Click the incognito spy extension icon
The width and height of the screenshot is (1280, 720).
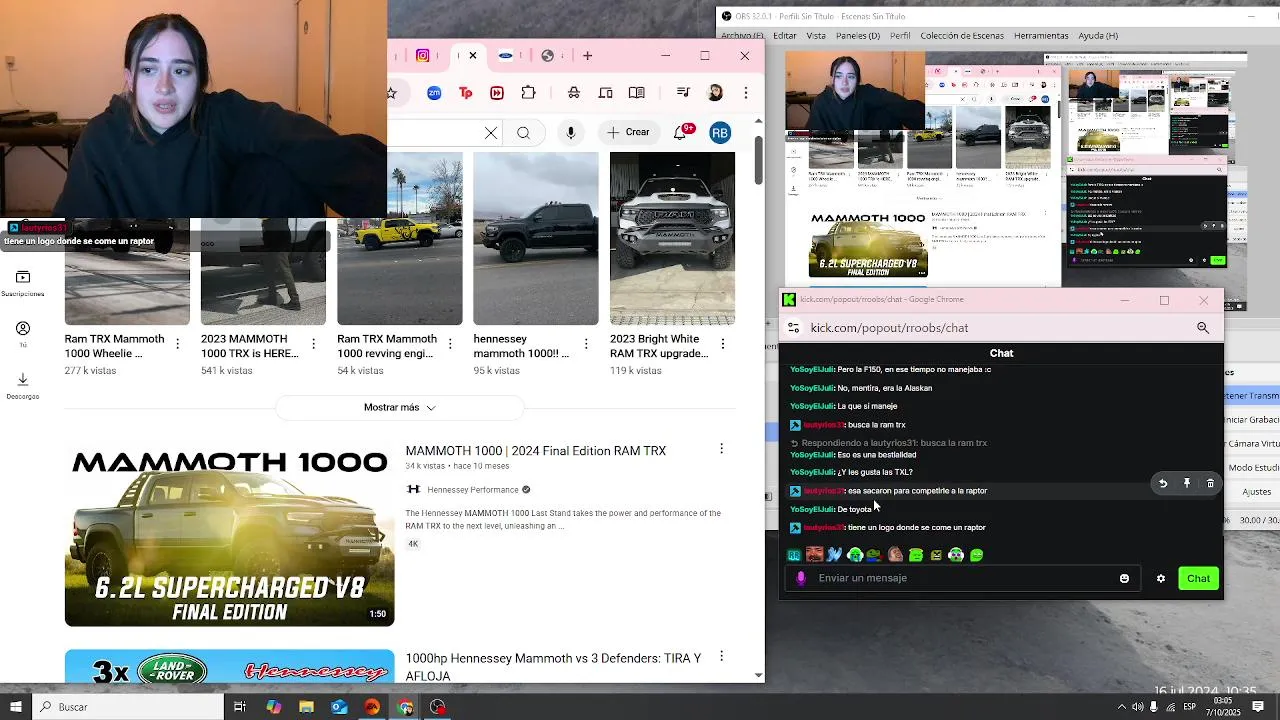pos(574,93)
